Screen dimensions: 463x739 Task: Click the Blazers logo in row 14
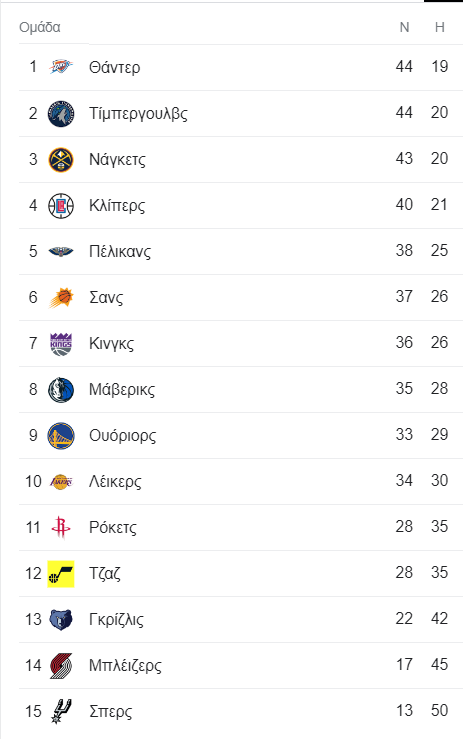[61, 665]
